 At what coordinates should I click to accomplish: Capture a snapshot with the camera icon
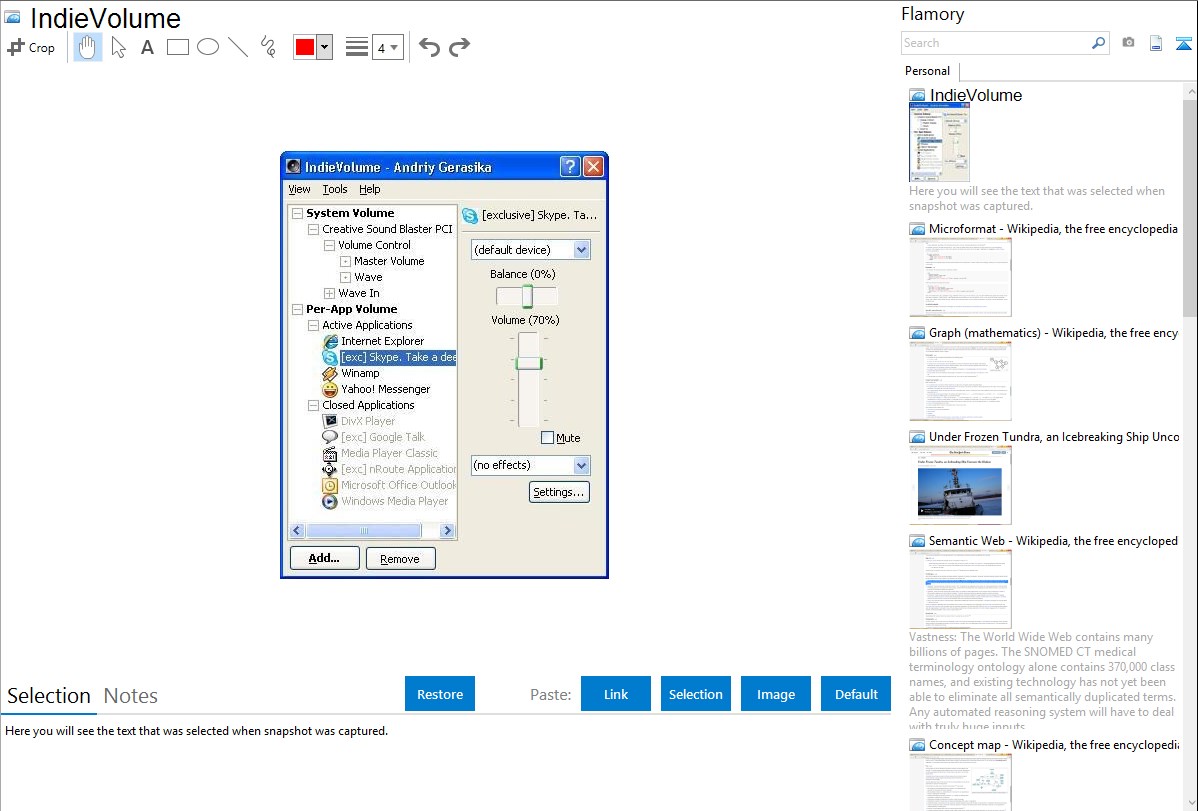point(1128,43)
